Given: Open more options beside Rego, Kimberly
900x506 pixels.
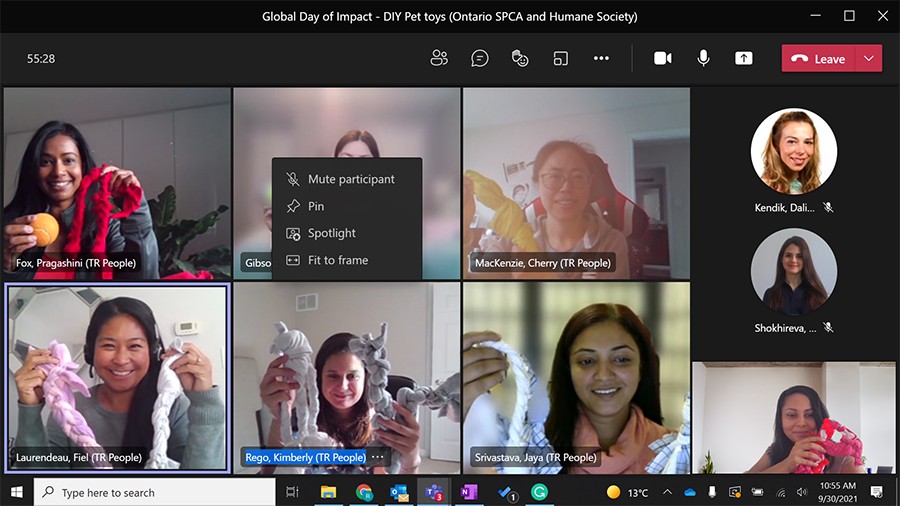Looking at the screenshot, I should pyautogui.click(x=378, y=457).
